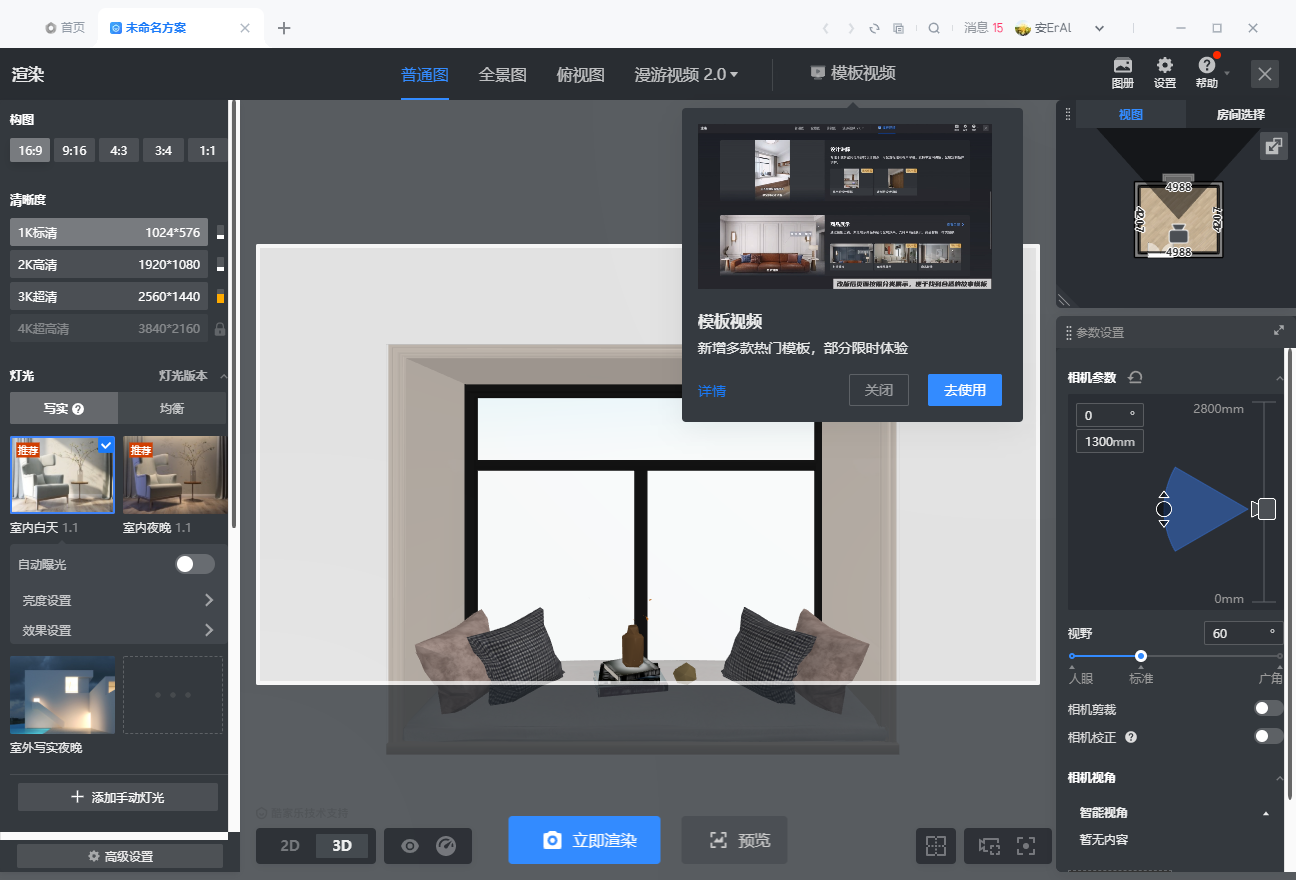Screen dimensions: 1296x880
Task: Switch viewport to 3D mode
Action: coord(342,846)
